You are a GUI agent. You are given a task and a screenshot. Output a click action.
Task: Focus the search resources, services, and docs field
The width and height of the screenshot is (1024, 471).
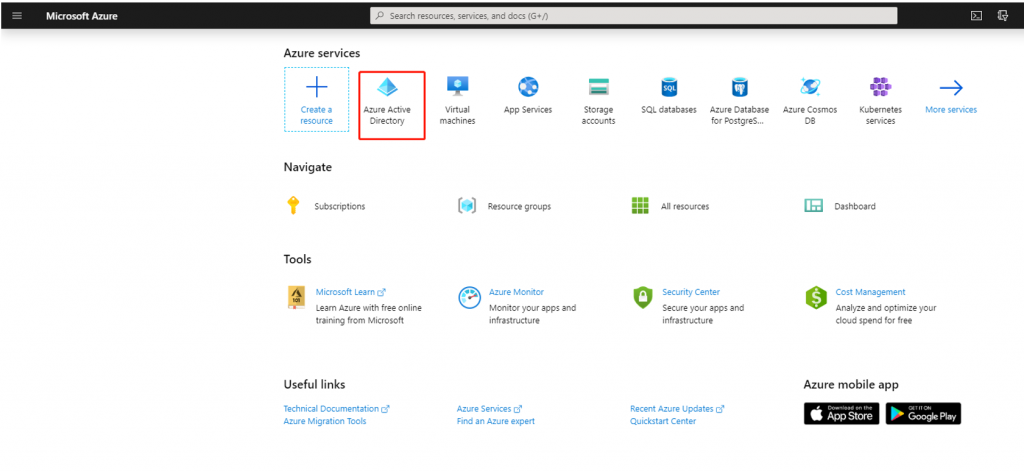coord(633,16)
